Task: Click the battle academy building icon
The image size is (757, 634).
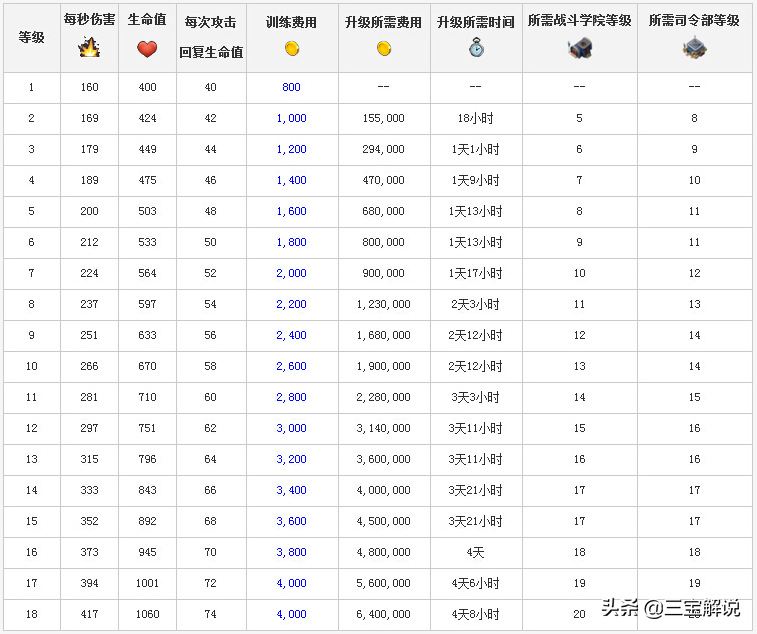Action: [580, 48]
